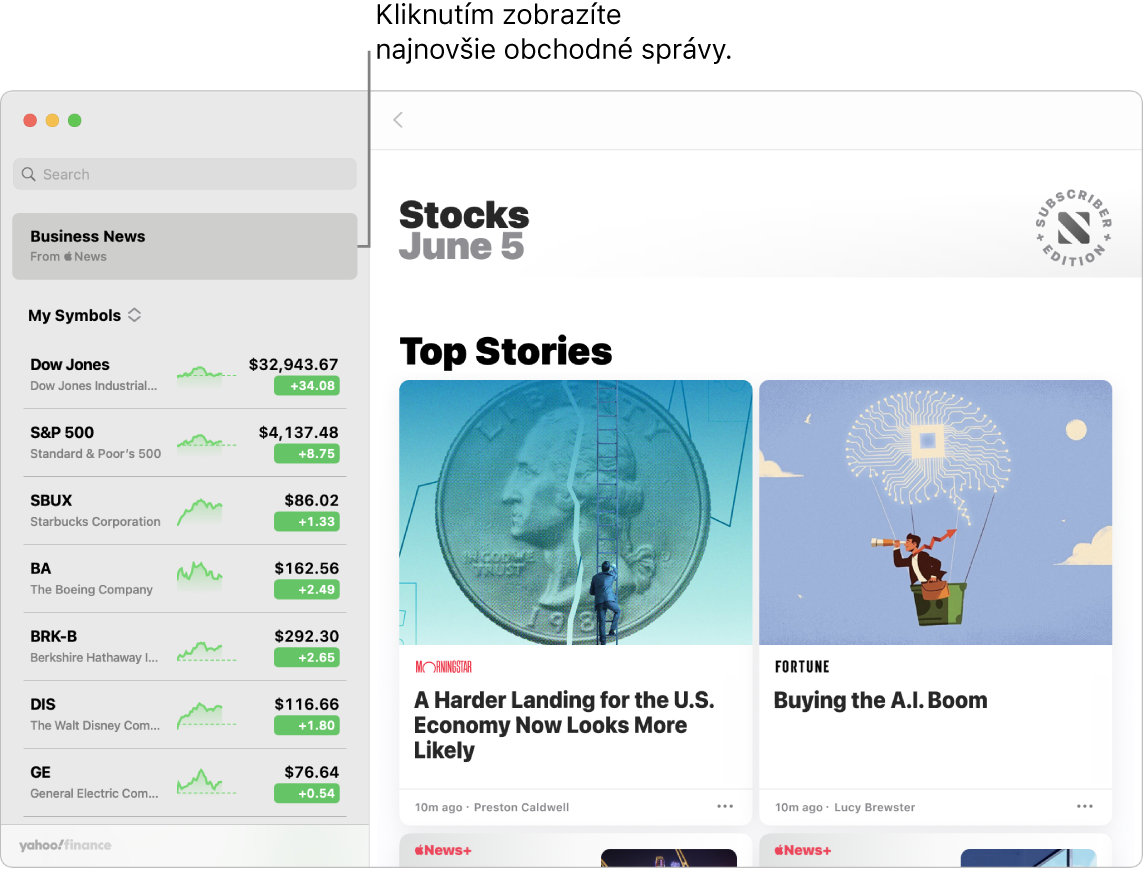Click the search magnifier icon

pyautogui.click(x=29, y=174)
